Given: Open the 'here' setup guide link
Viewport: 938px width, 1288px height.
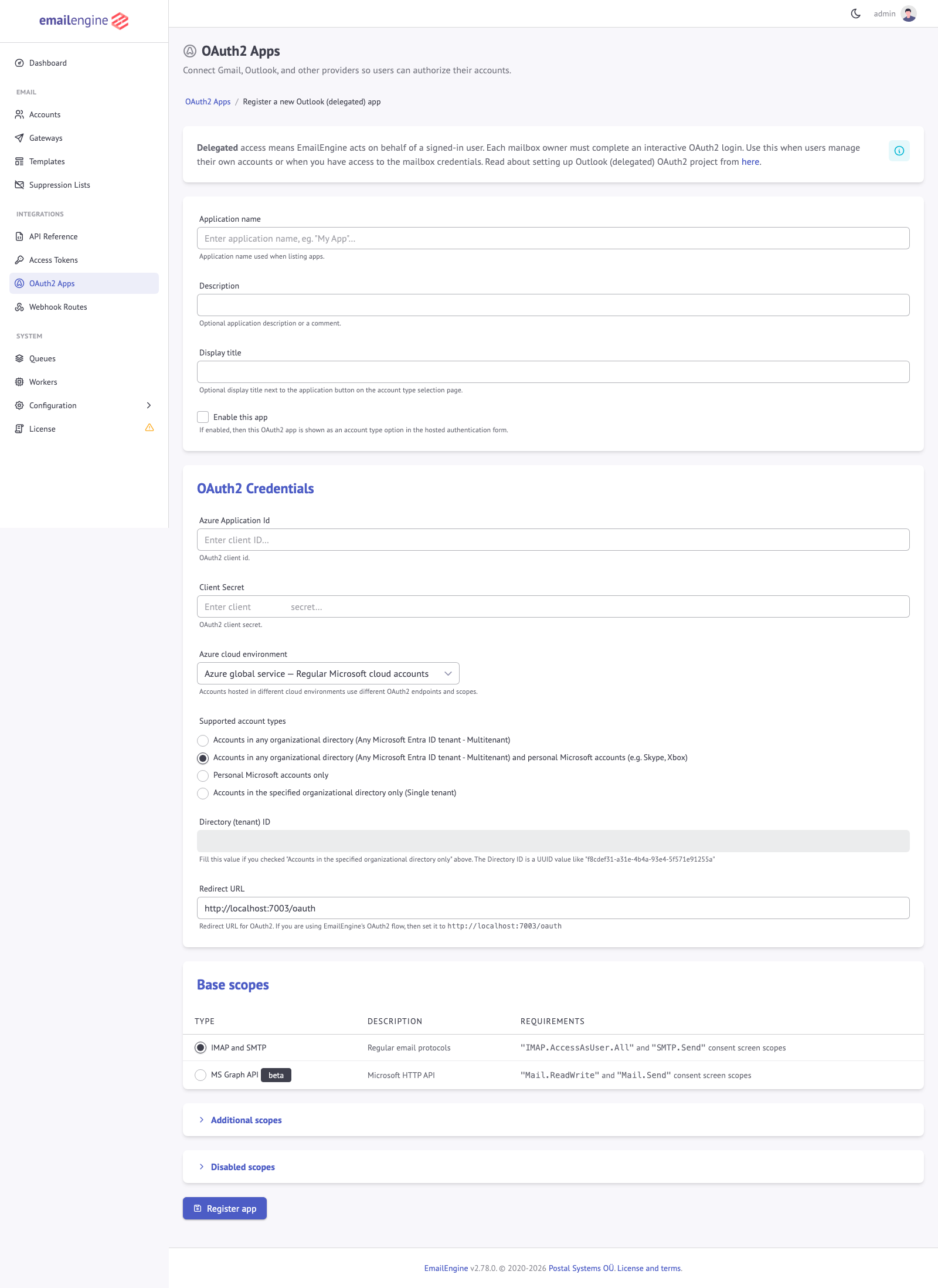Looking at the screenshot, I should 750,162.
